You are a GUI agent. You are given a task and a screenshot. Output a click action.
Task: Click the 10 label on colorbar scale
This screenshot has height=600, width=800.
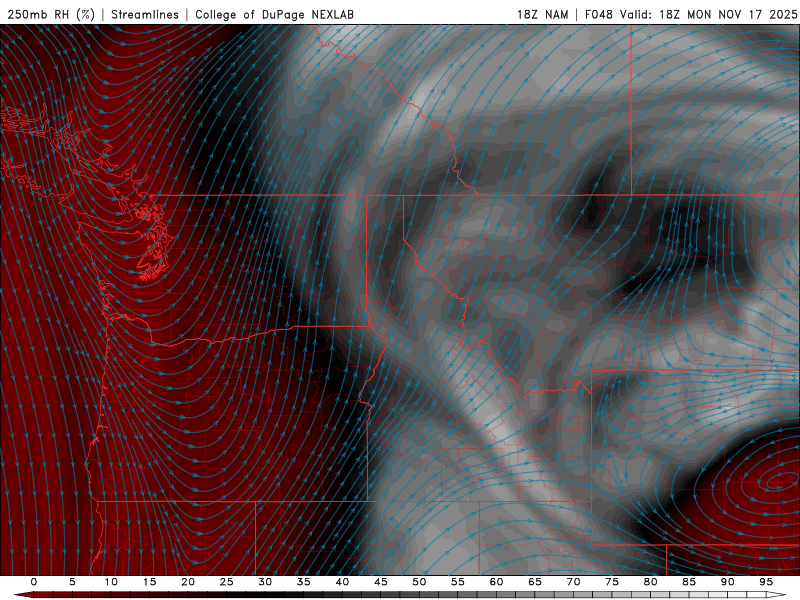tap(111, 582)
